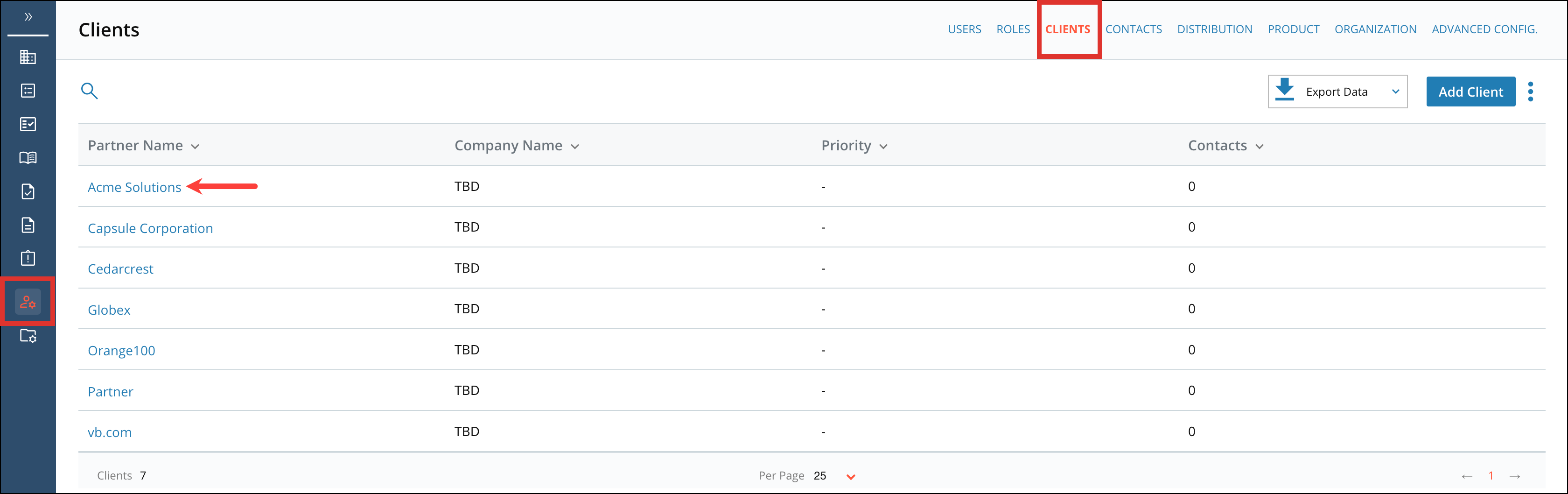
Task: Click TBD company in Acme Solutions row
Action: [x=467, y=186]
